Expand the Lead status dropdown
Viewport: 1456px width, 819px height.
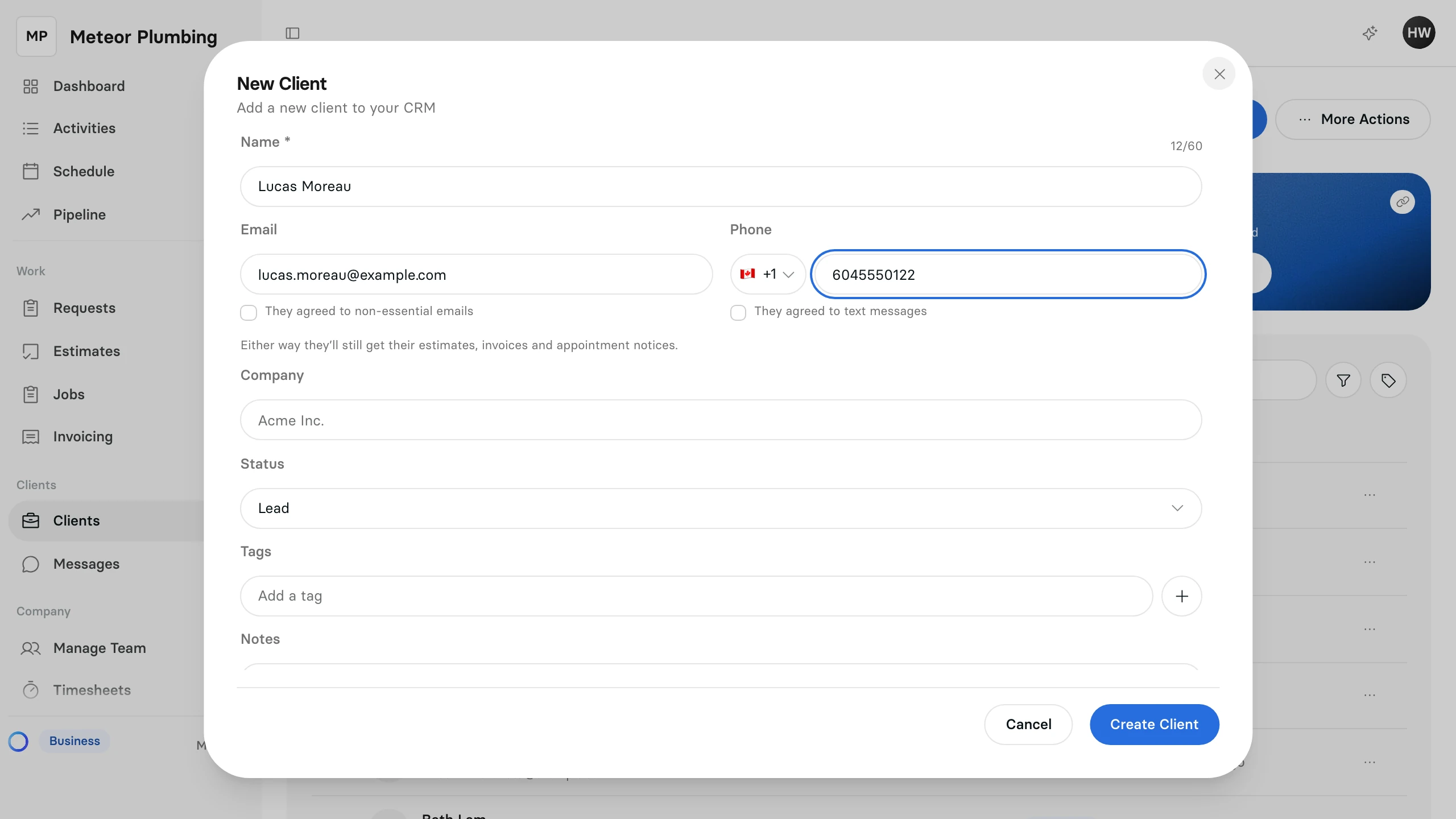click(x=721, y=508)
